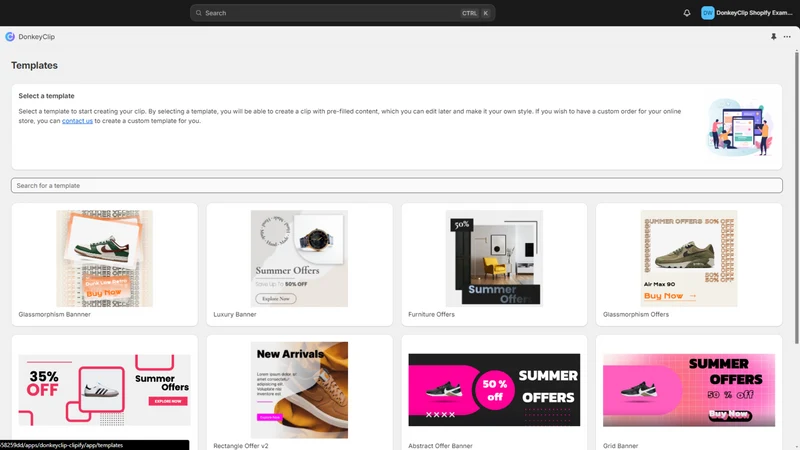Click the DonkeyClip app title text

click(37, 37)
